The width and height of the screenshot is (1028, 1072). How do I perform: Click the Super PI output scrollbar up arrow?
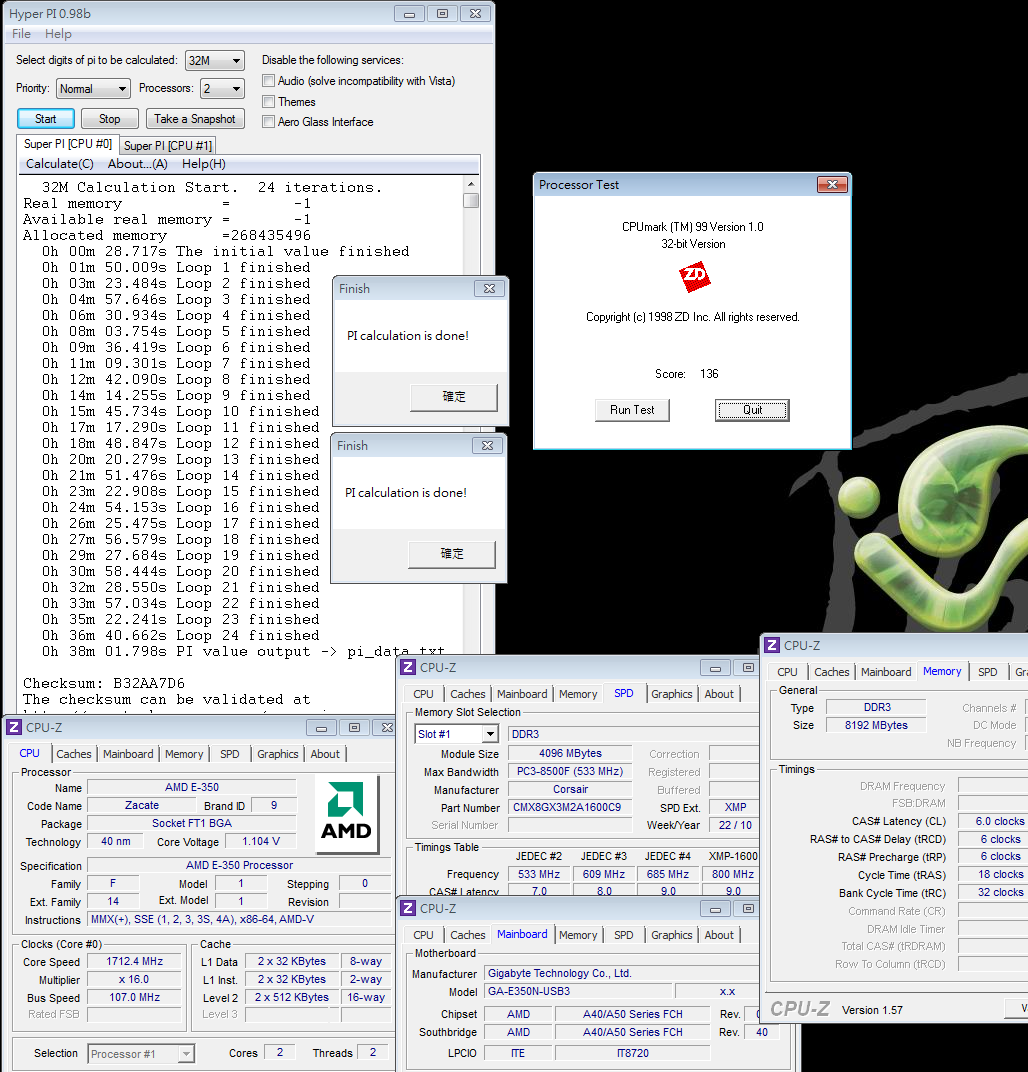470,184
